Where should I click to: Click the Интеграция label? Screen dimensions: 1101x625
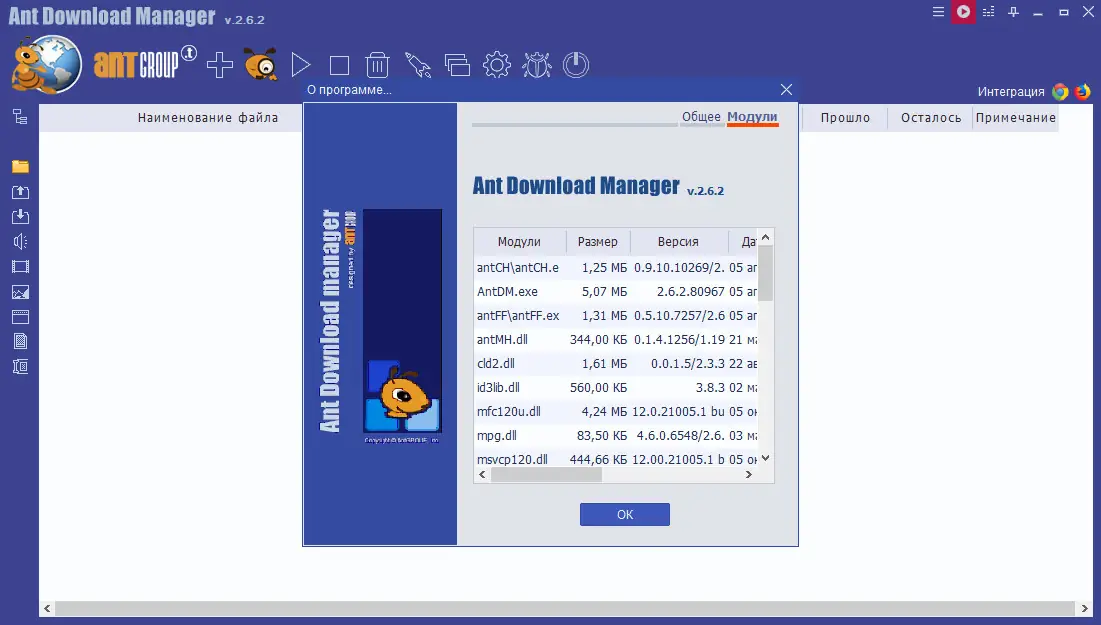[x=1011, y=92]
